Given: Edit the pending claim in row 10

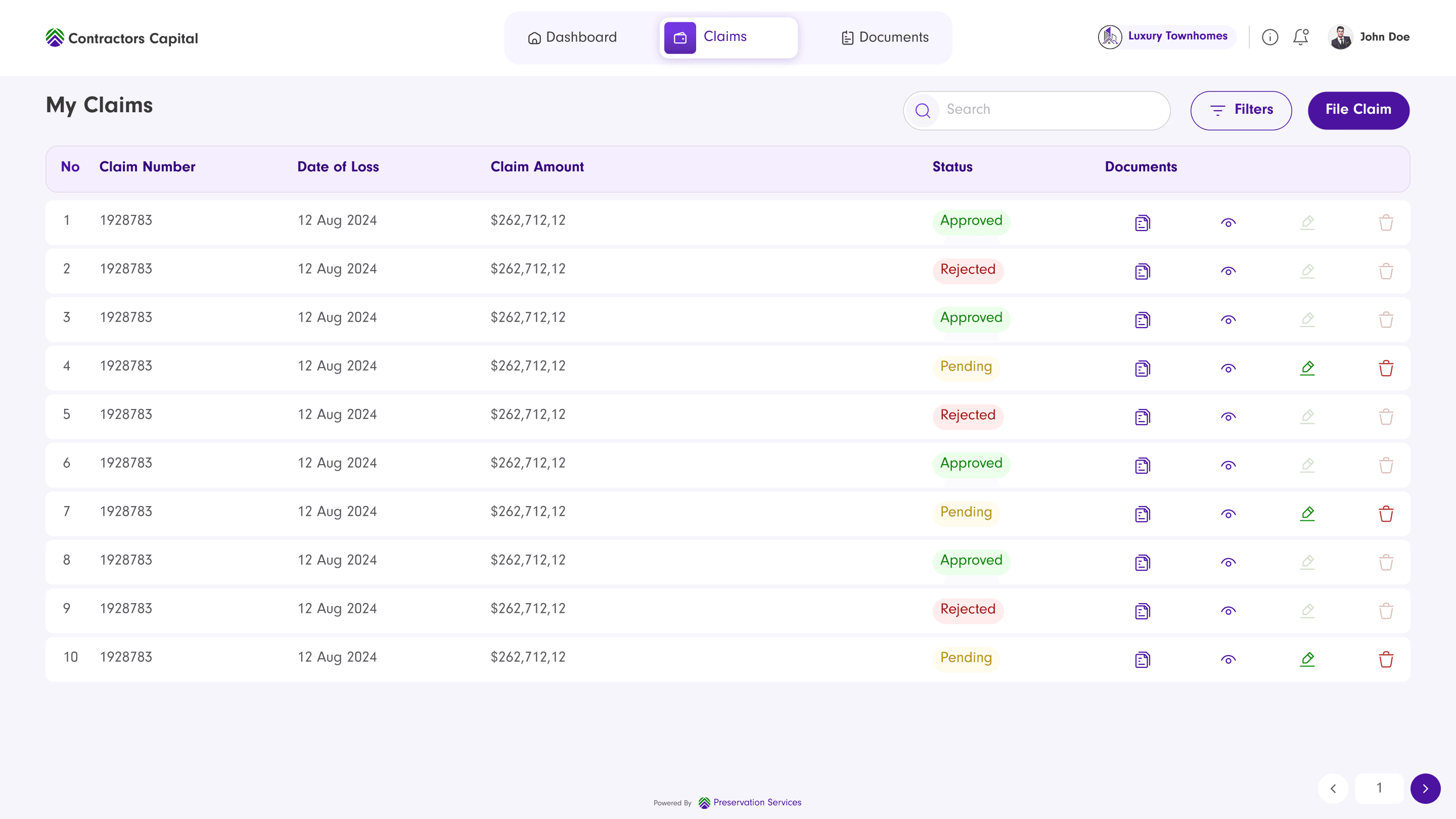Looking at the screenshot, I should coord(1307,659).
